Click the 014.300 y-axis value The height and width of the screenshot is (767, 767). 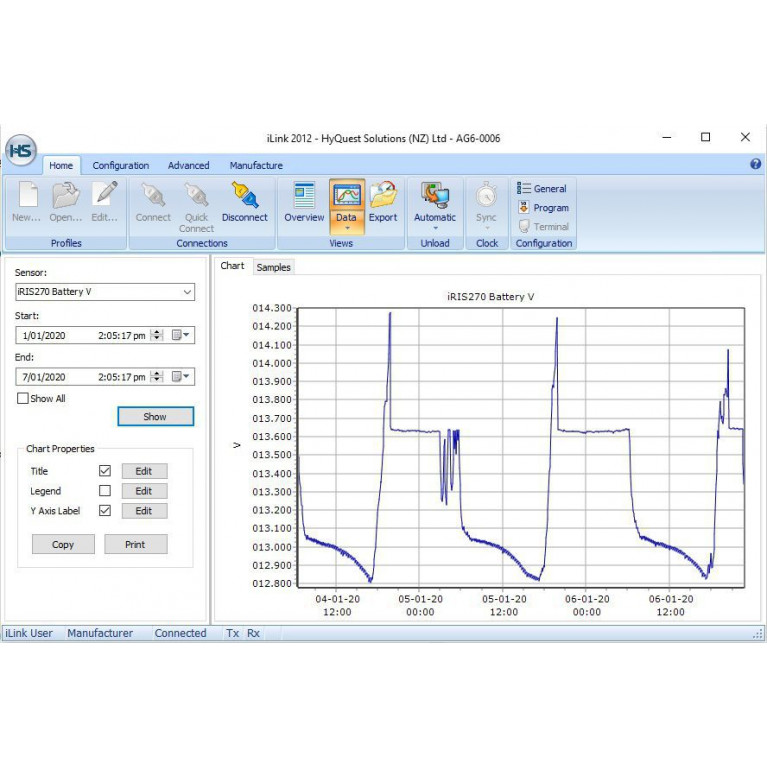coord(272,308)
